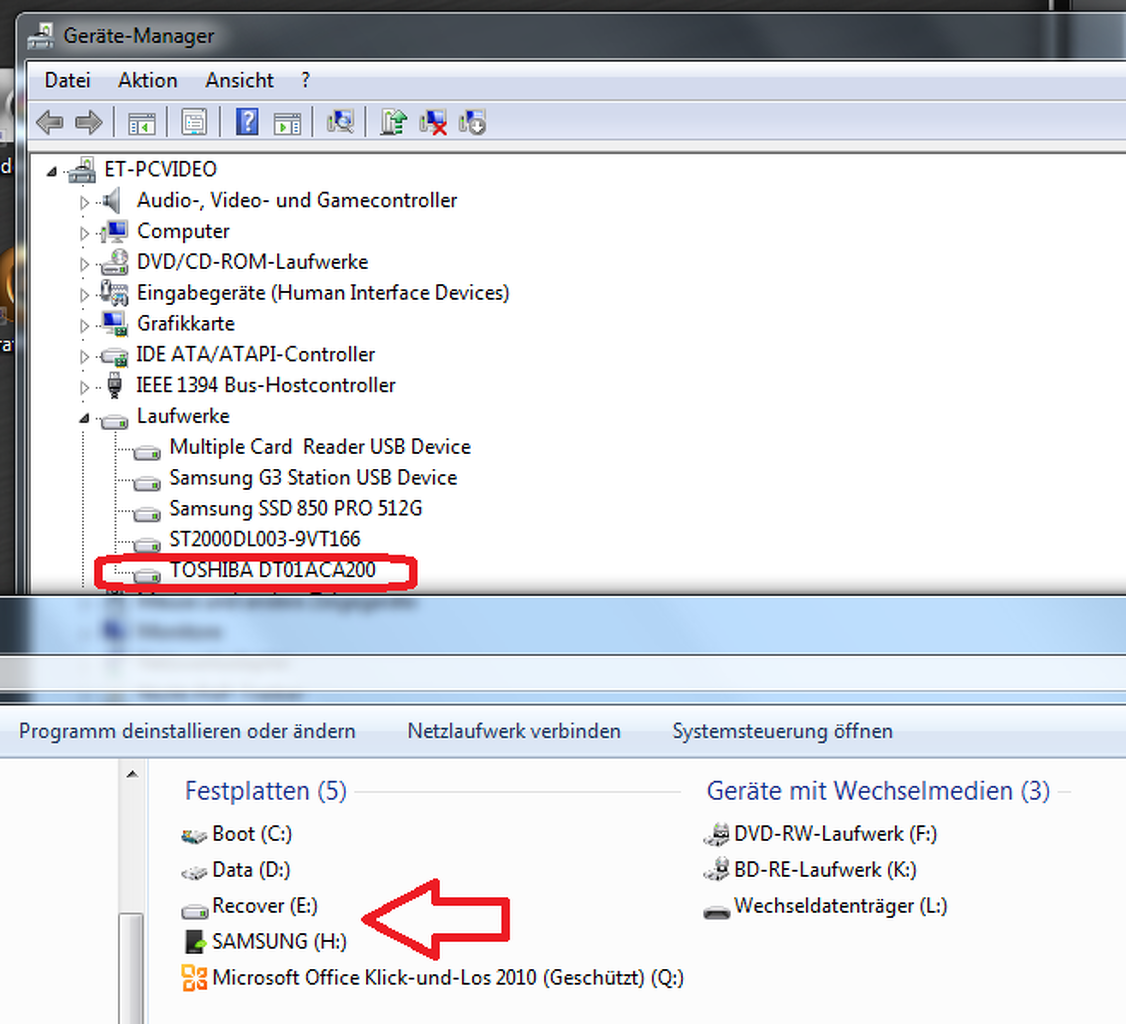Click the IEEE 1394 Bus-Hostcontroller icon
Viewport: 1126px width, 1024px height.
114,386
